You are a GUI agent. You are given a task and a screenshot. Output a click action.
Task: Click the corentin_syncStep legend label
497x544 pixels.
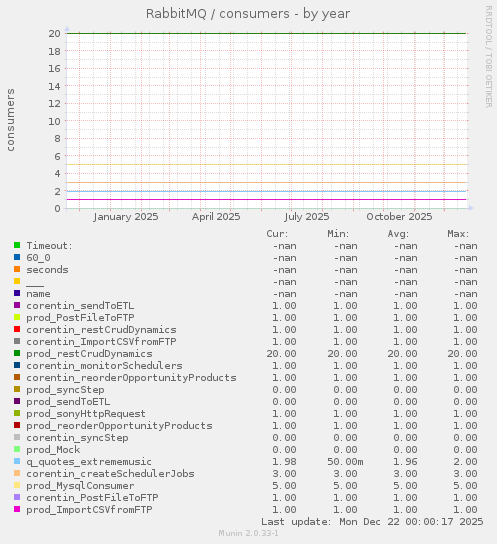pos(77,438)
